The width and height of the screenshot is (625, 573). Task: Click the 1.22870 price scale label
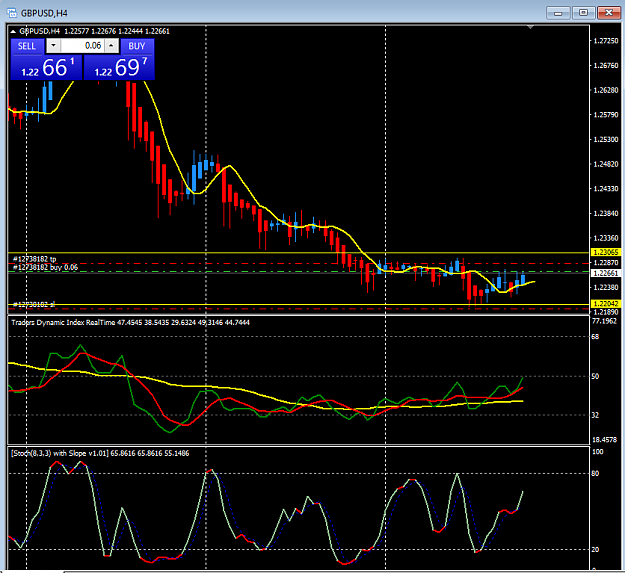(605, 263)
